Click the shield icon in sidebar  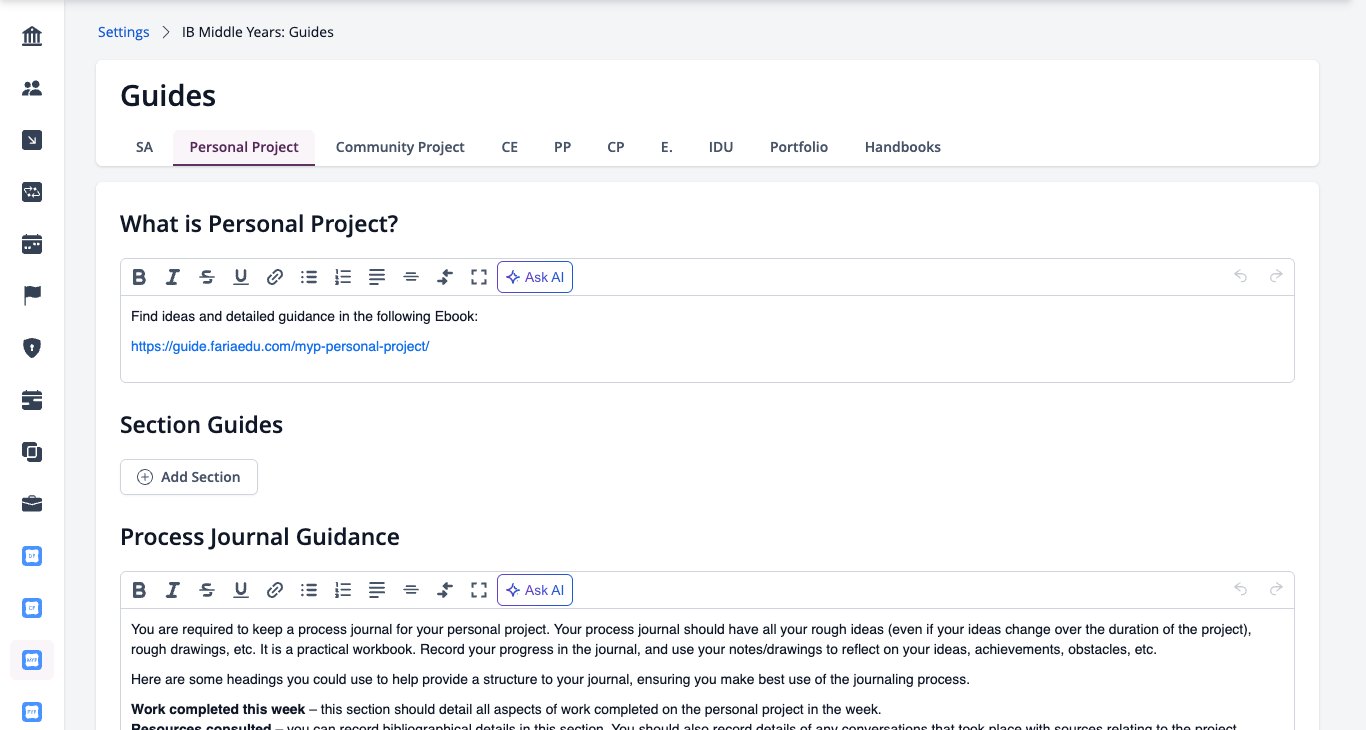coord(32,348)
